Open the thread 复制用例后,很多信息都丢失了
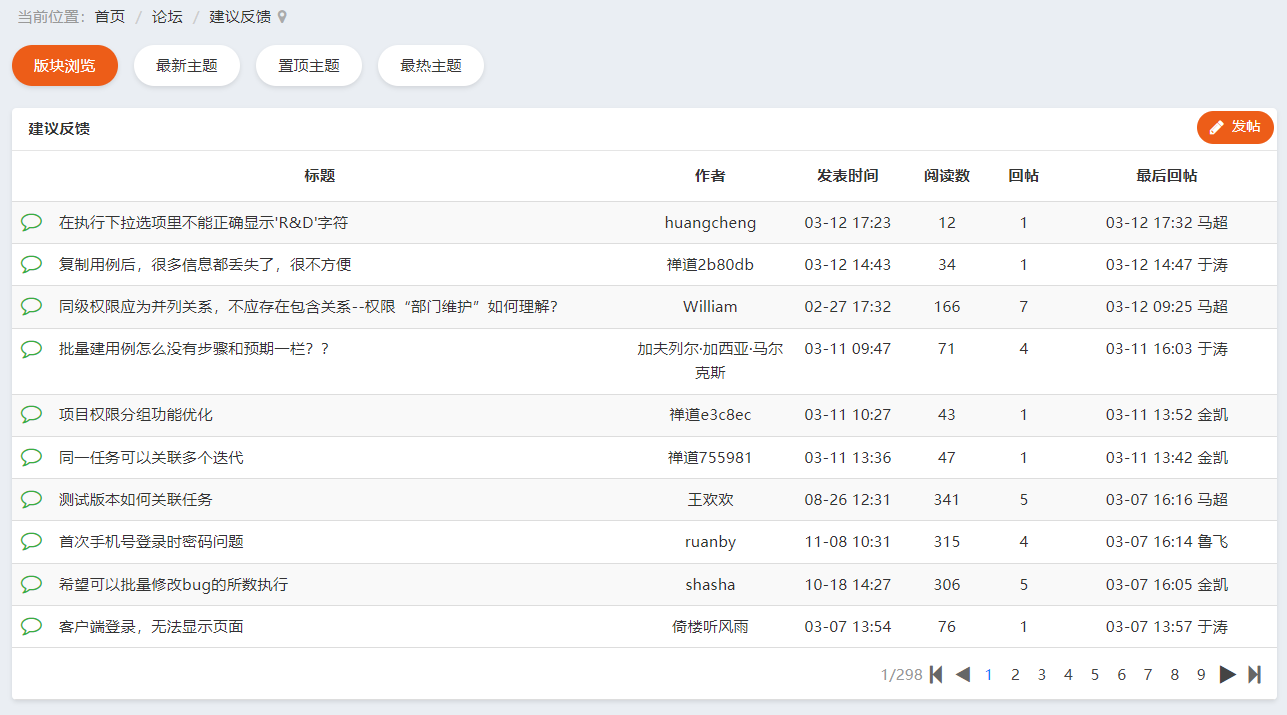This screenshot has height=715, width=1287. (x=205, y=264)
